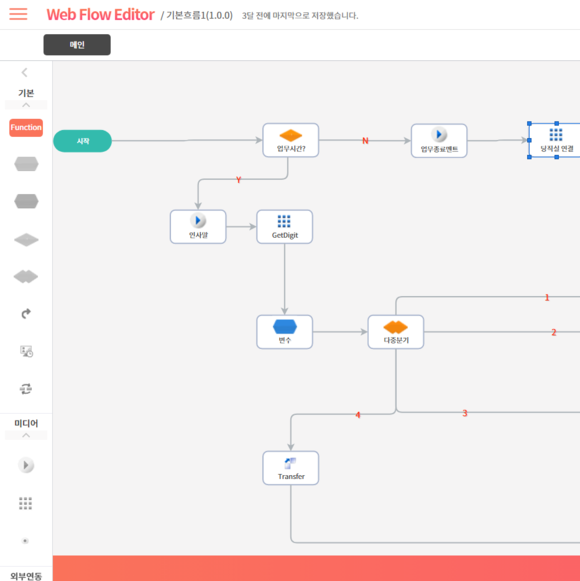This screenshot has width=580, height=581.
Task: Select the record dot palette icon
Action: pos(25,541)
